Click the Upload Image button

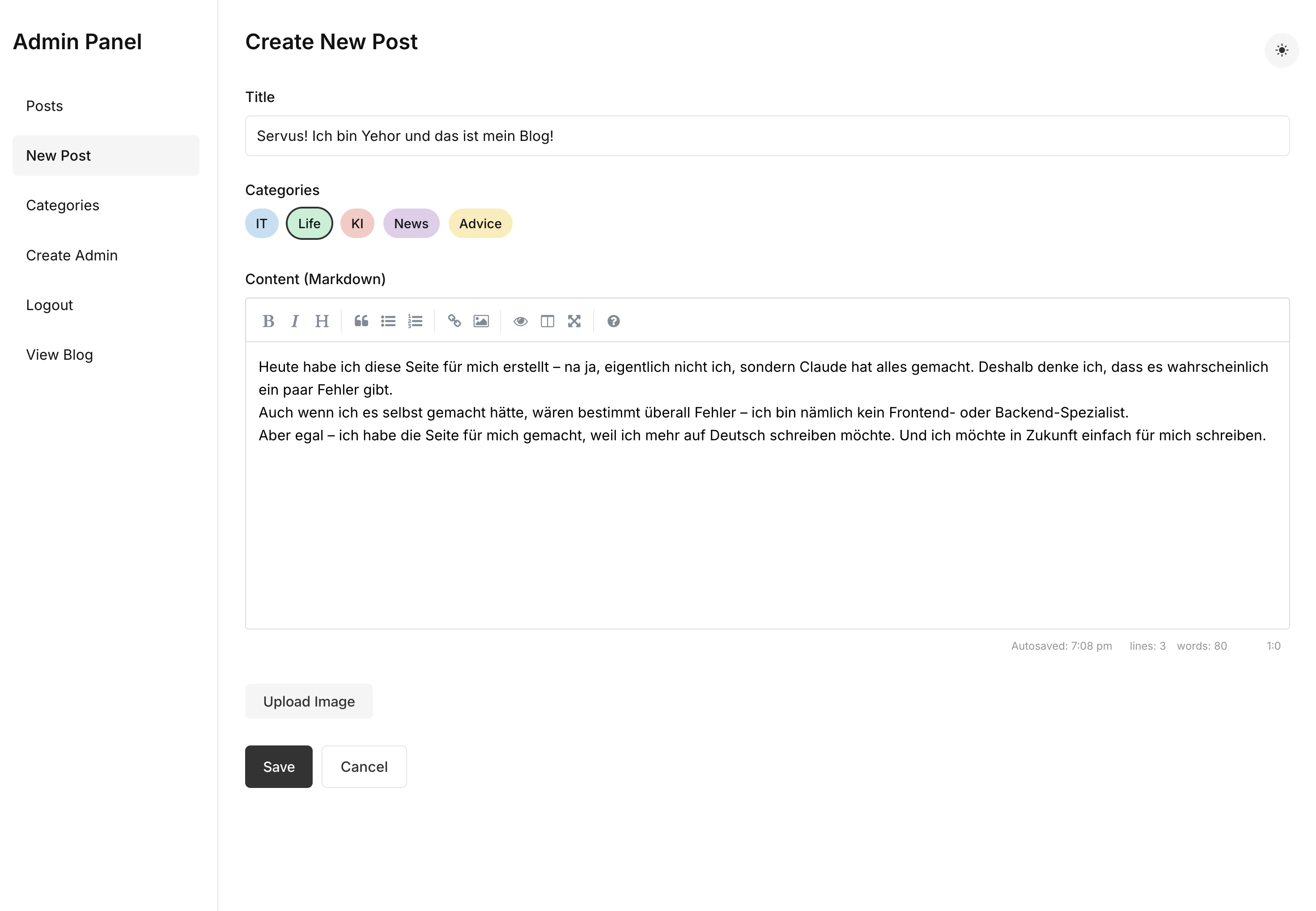(x=309, y=701)
